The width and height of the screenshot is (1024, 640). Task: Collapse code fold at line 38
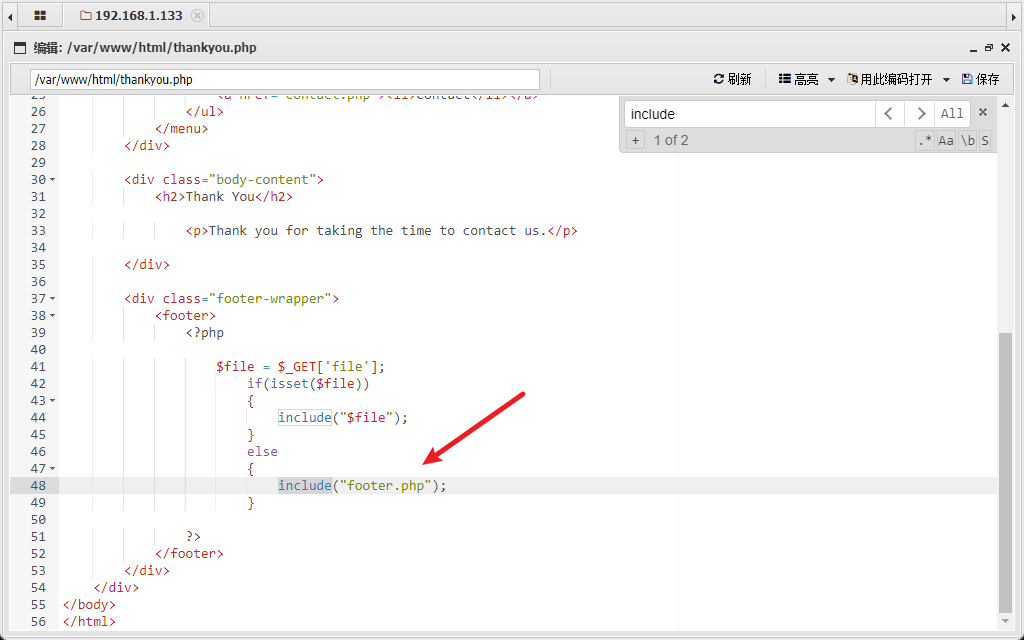point(53,315)
